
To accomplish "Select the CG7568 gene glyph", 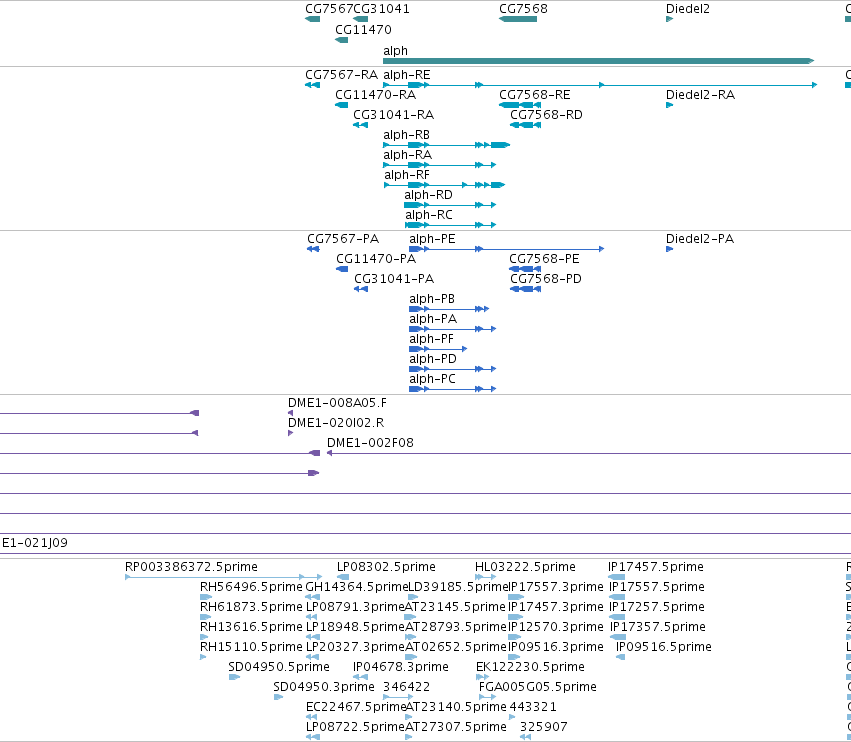I will pos(518,19).
